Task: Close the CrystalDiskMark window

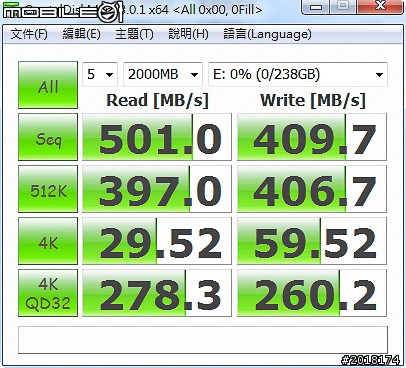Action: point(380,6)
